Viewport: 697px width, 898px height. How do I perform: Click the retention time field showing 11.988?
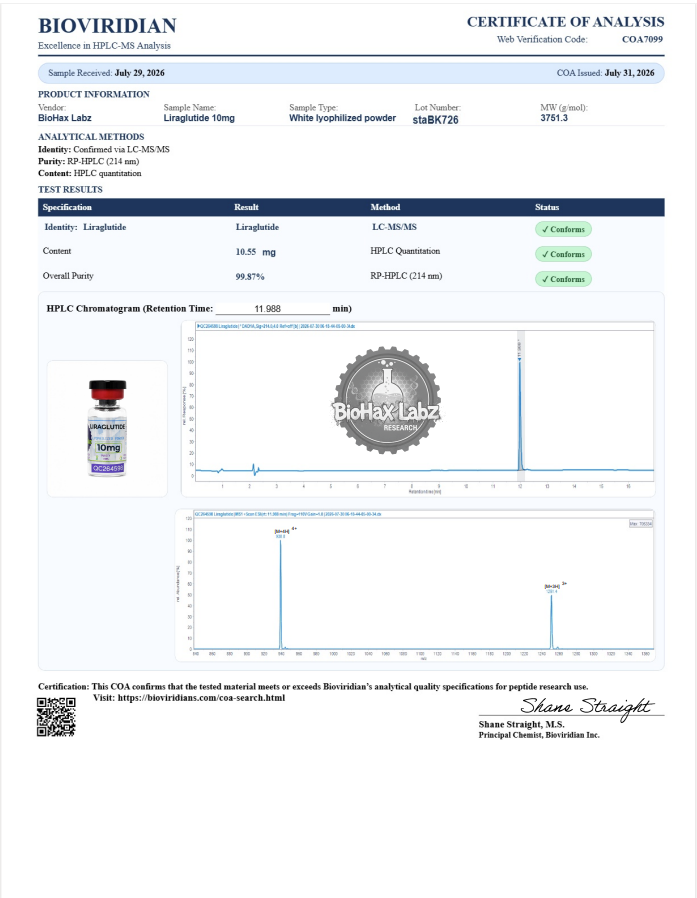point(273,309)
